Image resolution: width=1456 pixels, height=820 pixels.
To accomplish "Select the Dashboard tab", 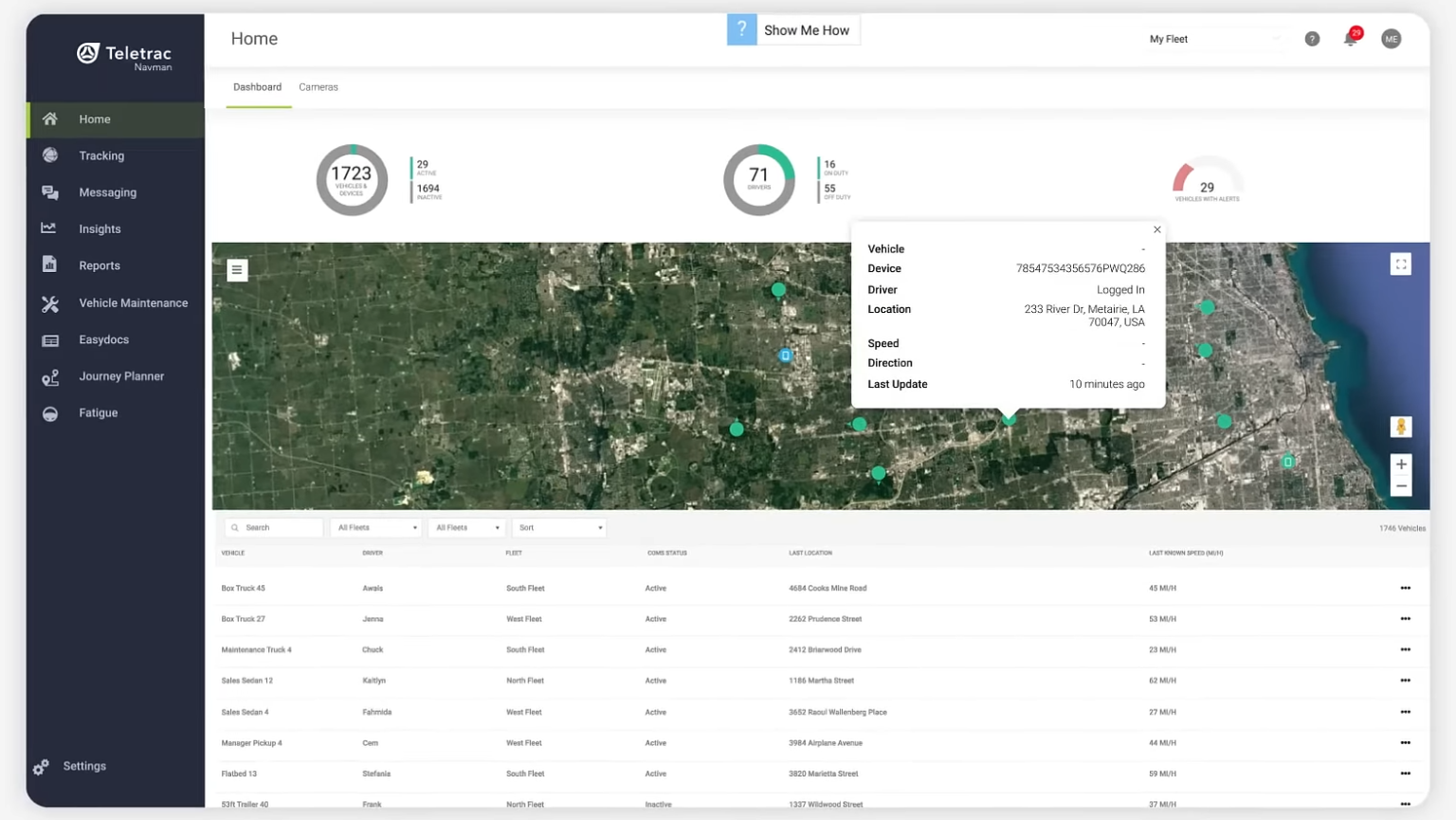I will tap(258, 87).
